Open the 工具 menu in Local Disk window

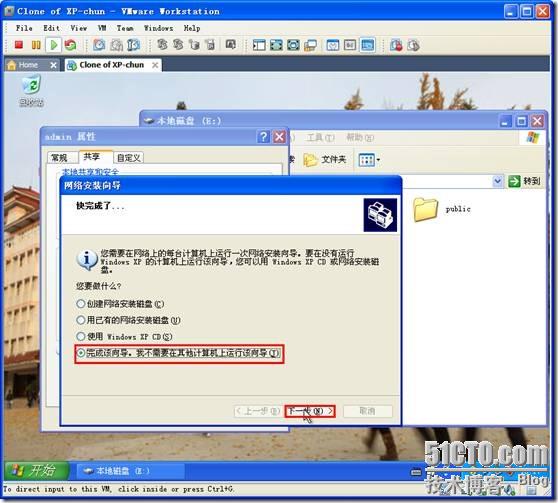pos(321,137)
